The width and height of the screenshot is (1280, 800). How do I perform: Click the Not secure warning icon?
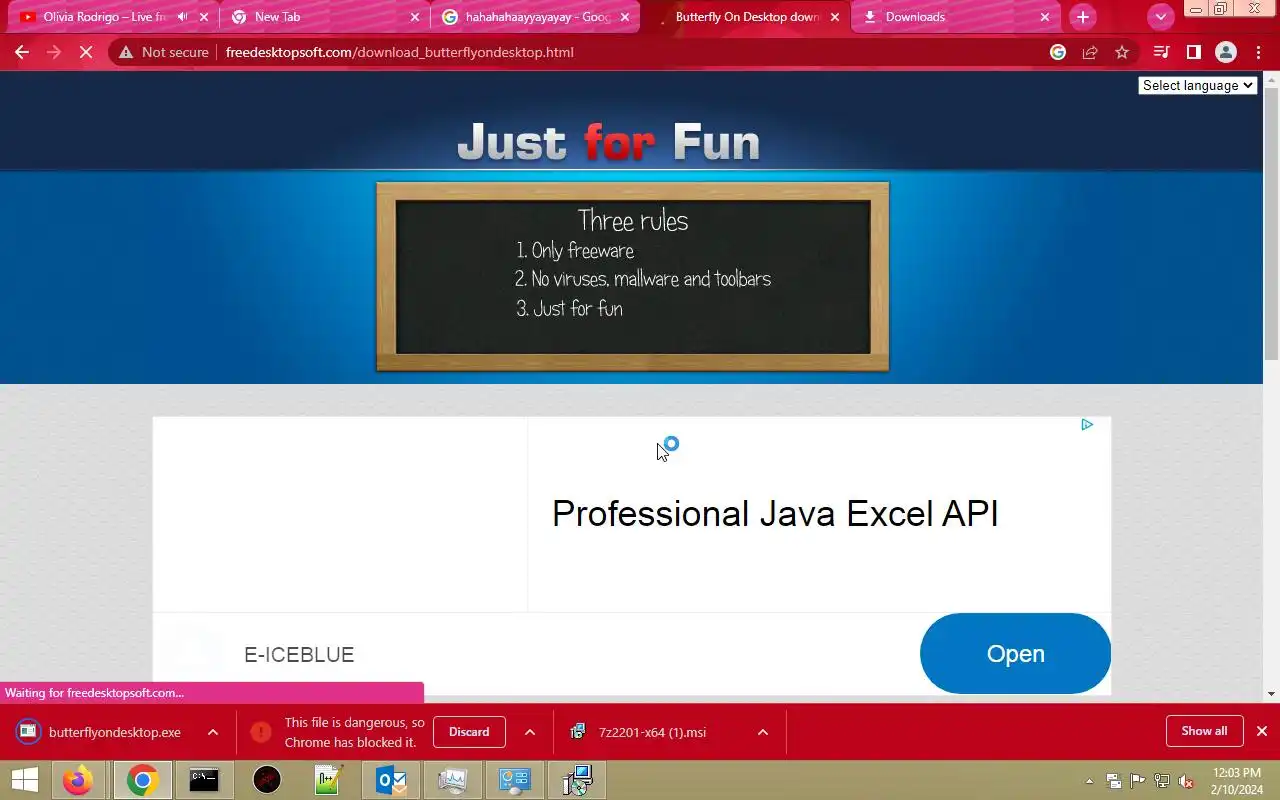pyautogui.click(x=126, y=52)
